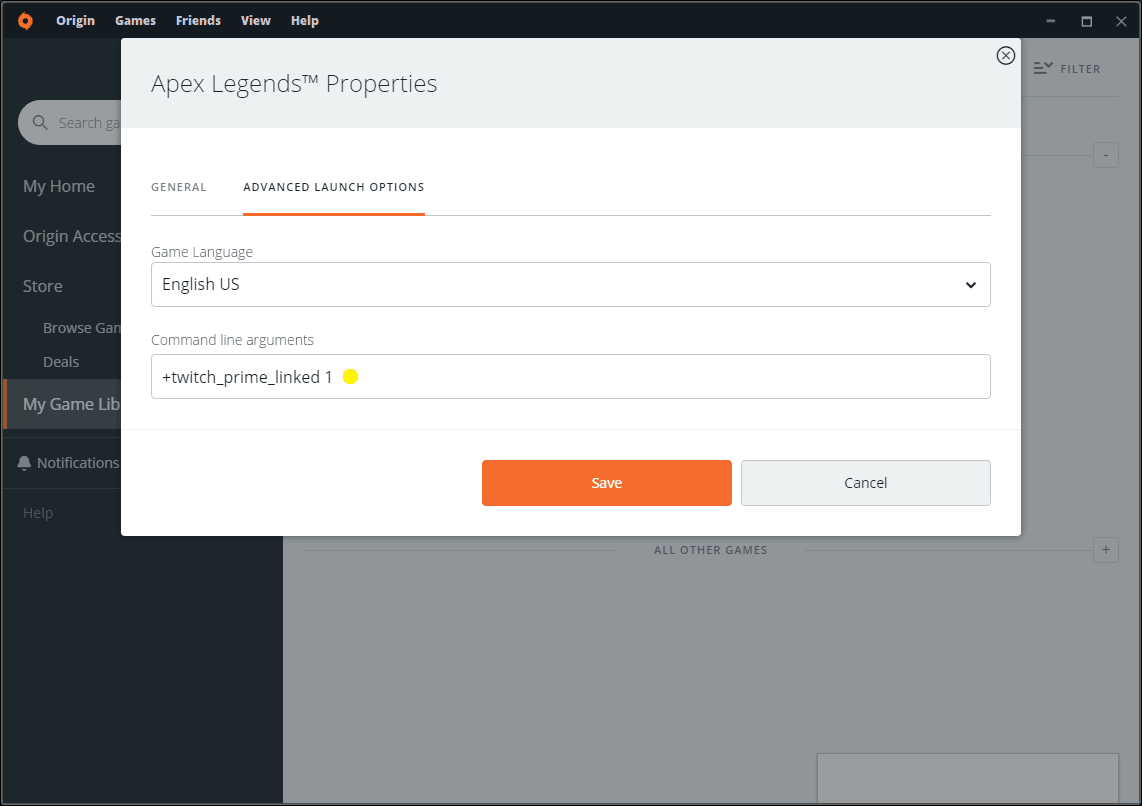Save the launch options
Viewport: 1142px width, 806px height.
tap(607, 483)
